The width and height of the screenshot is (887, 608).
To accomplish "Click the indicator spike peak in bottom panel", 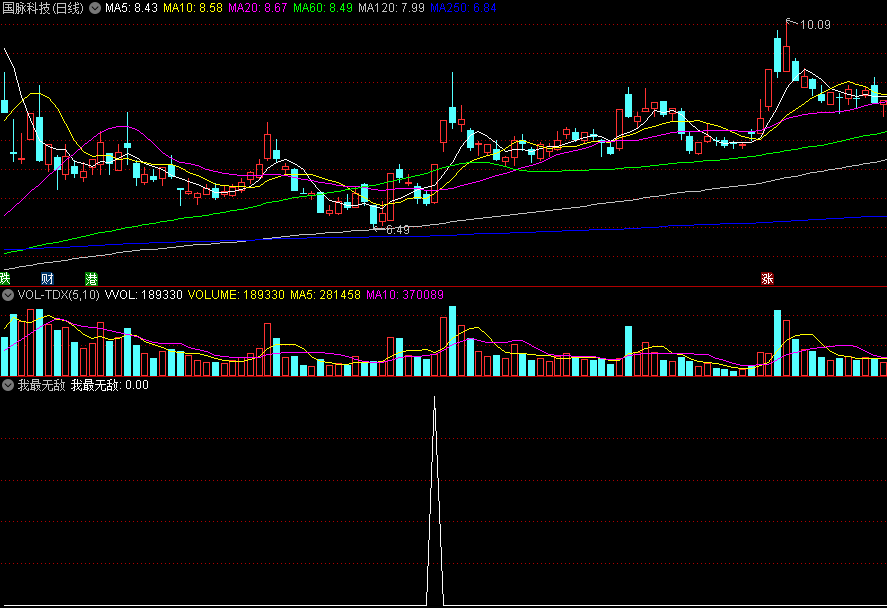I will [434, 398].
